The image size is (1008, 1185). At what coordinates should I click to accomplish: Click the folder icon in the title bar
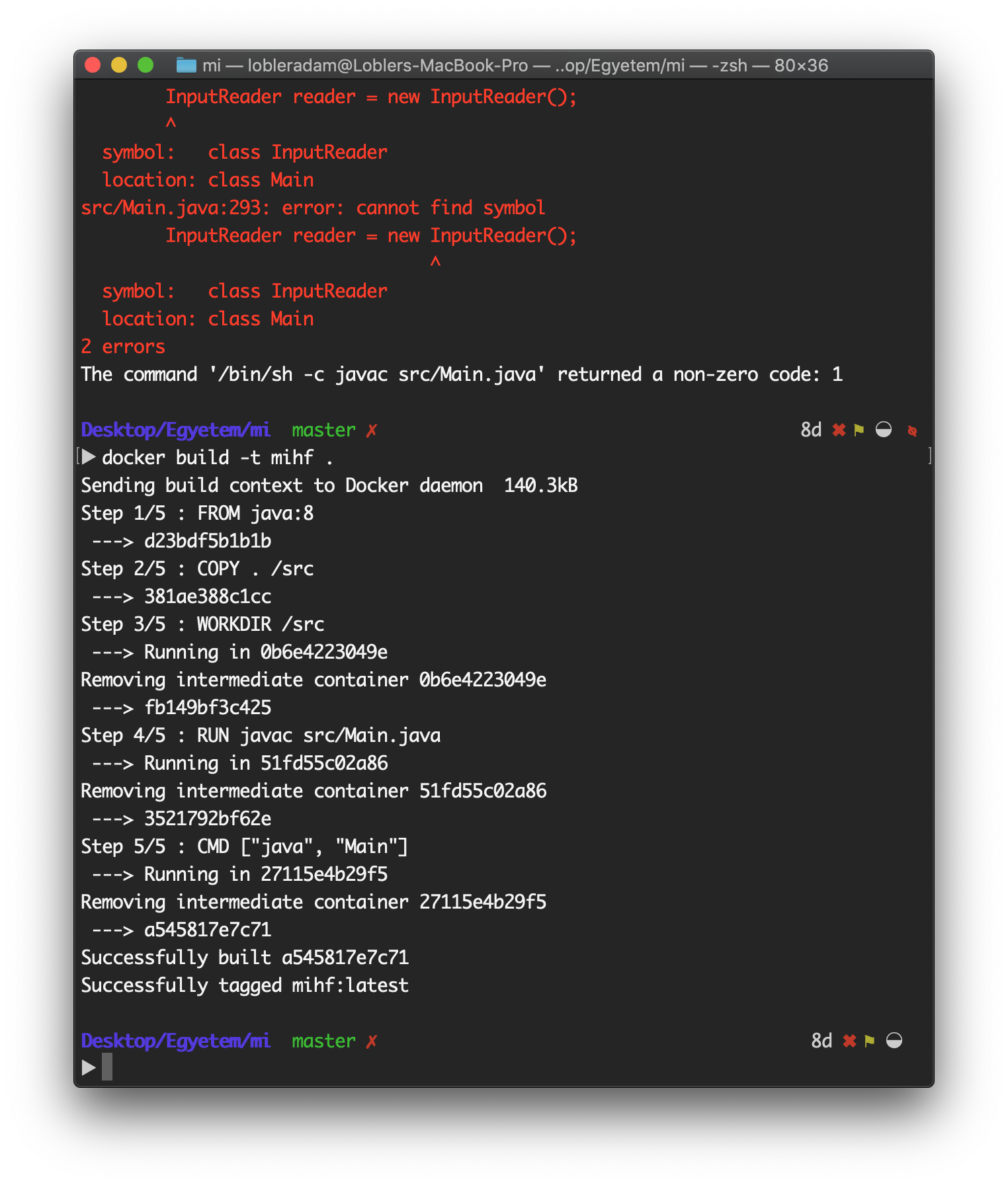(187, 65)
